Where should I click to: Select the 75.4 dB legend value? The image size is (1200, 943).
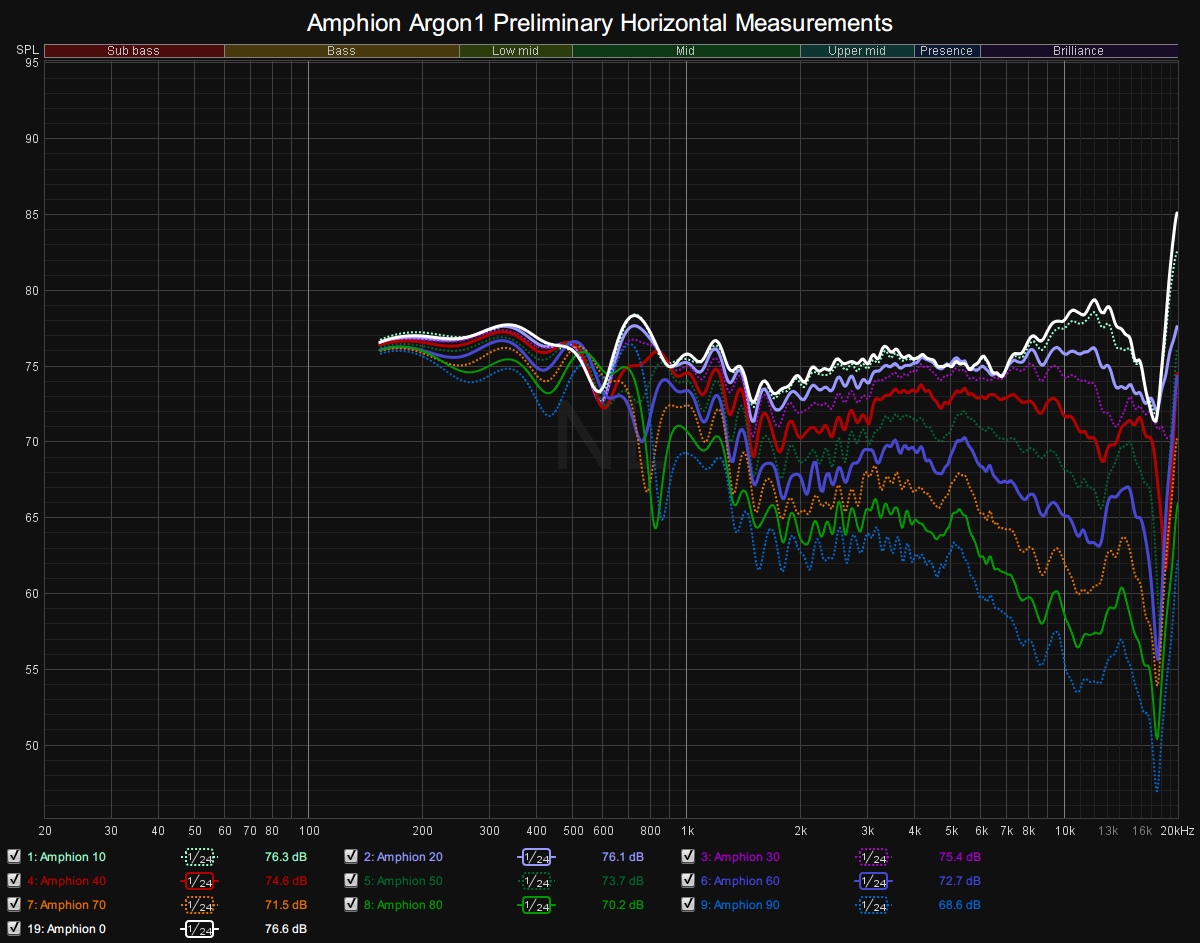(x=960, y=857)
